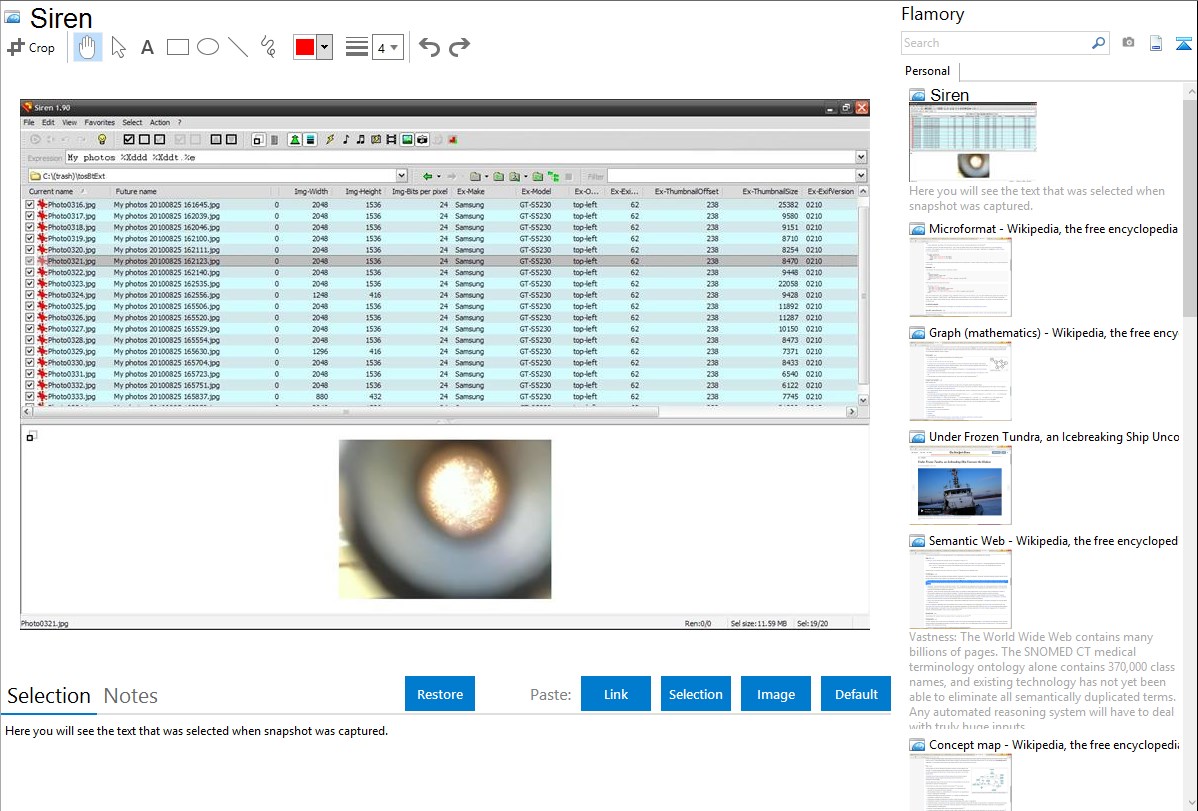This screenshot has height=811, width=1198.
Task: Click the Link paste button
Action: tap(615, 694)
